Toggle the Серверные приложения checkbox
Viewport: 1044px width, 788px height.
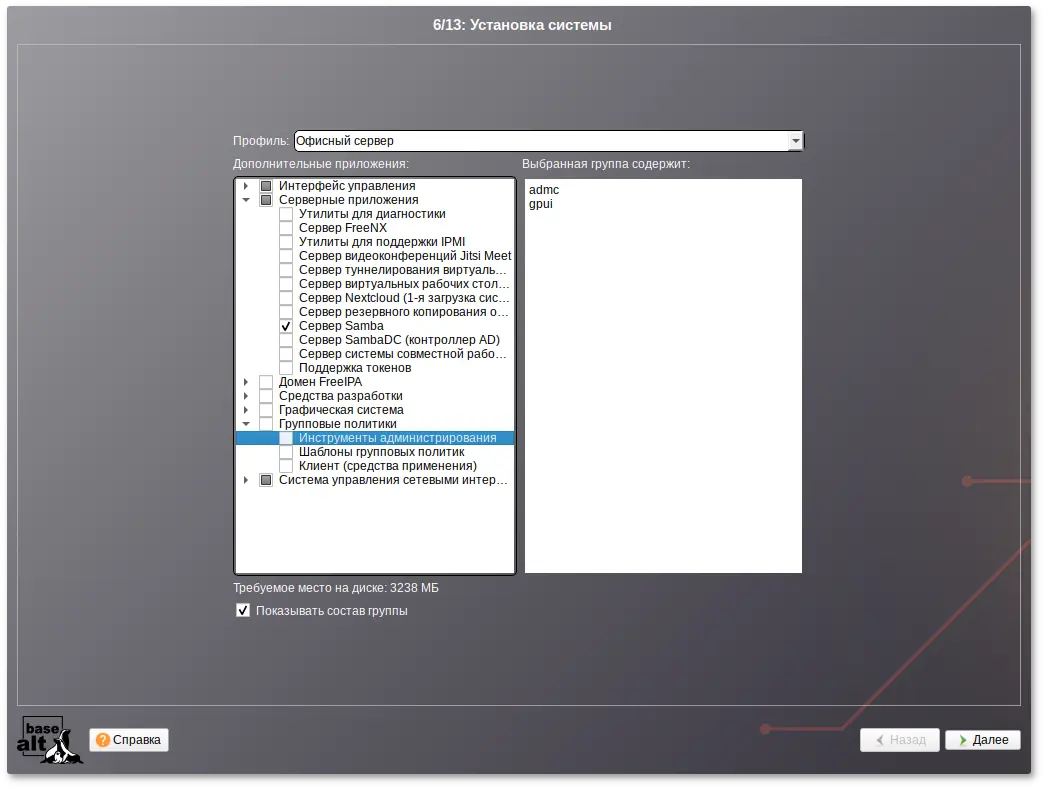266,200
